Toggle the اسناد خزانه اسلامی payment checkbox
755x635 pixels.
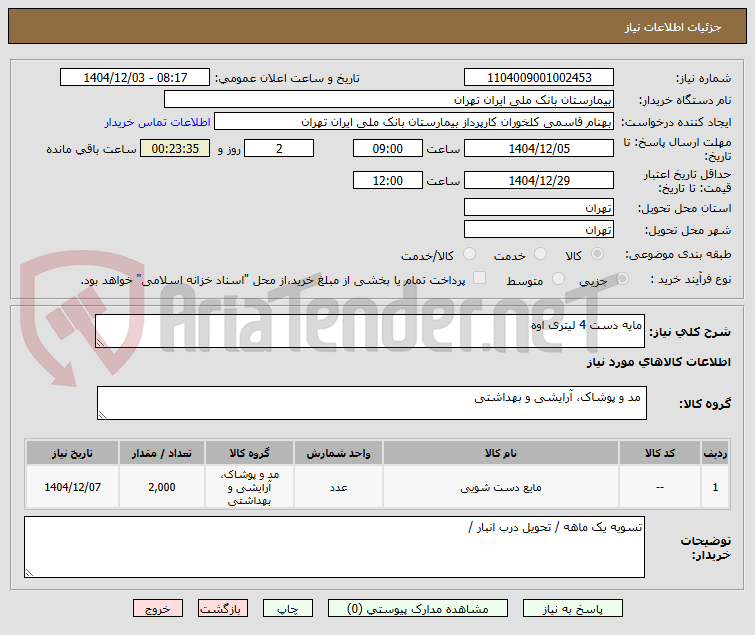[x=479, y=278]
